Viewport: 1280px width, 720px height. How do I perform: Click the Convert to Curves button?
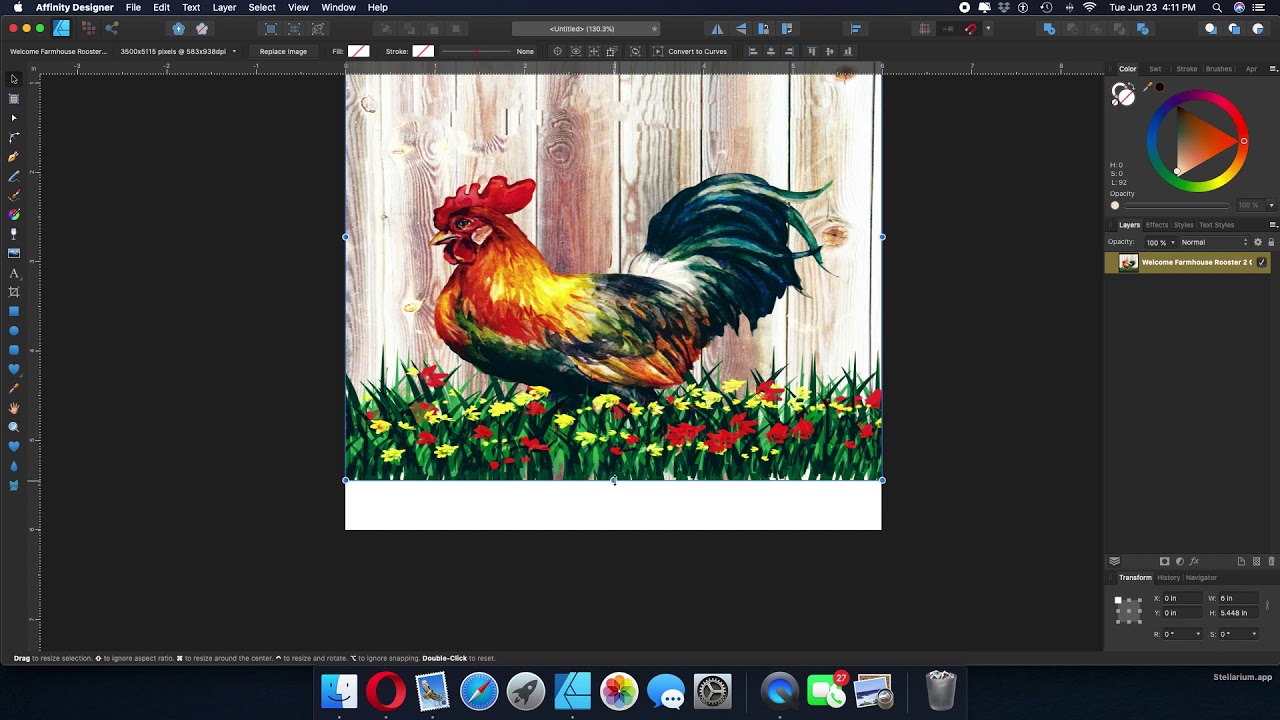click(690, 51)
